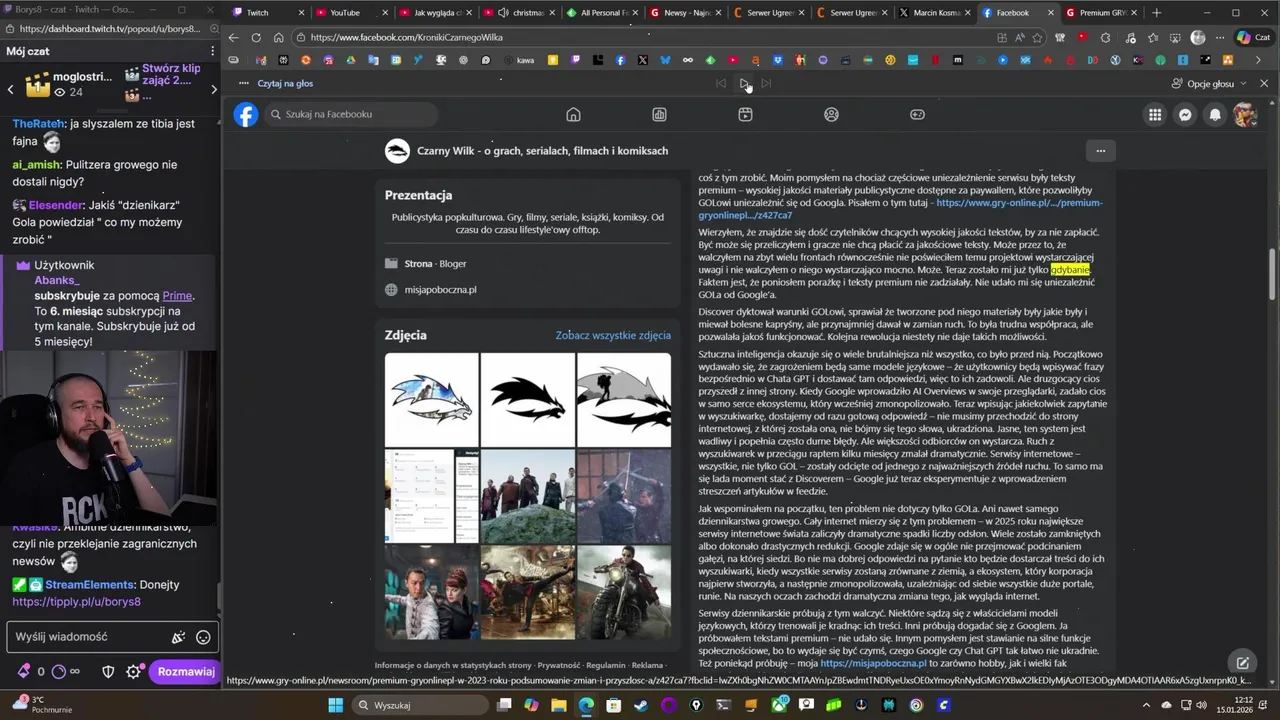Open Windows Start menu
The height and width of the screenshot is (720, 1280).
click(335, 705)
